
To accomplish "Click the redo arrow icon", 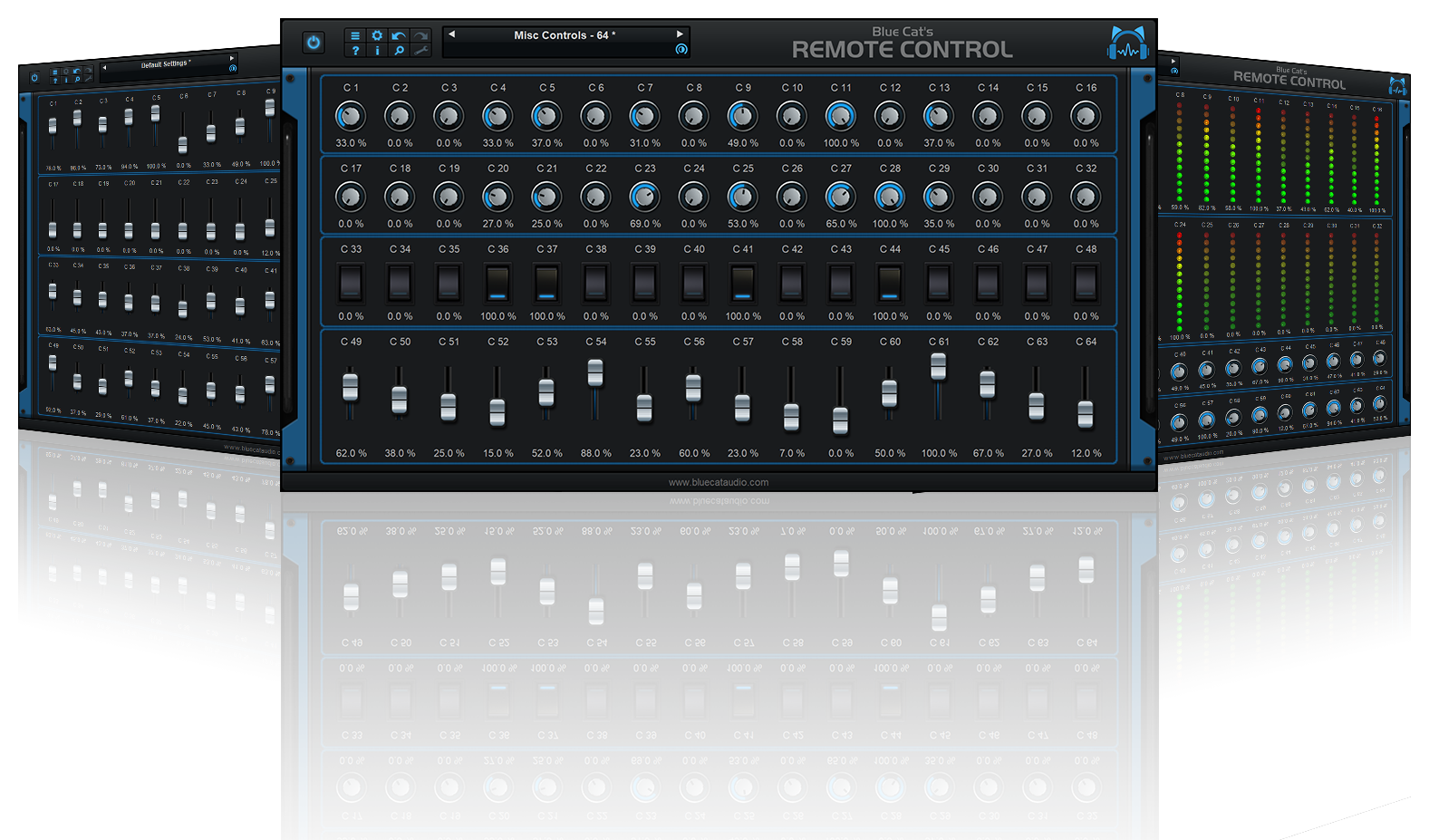I will tap(420, 36).
